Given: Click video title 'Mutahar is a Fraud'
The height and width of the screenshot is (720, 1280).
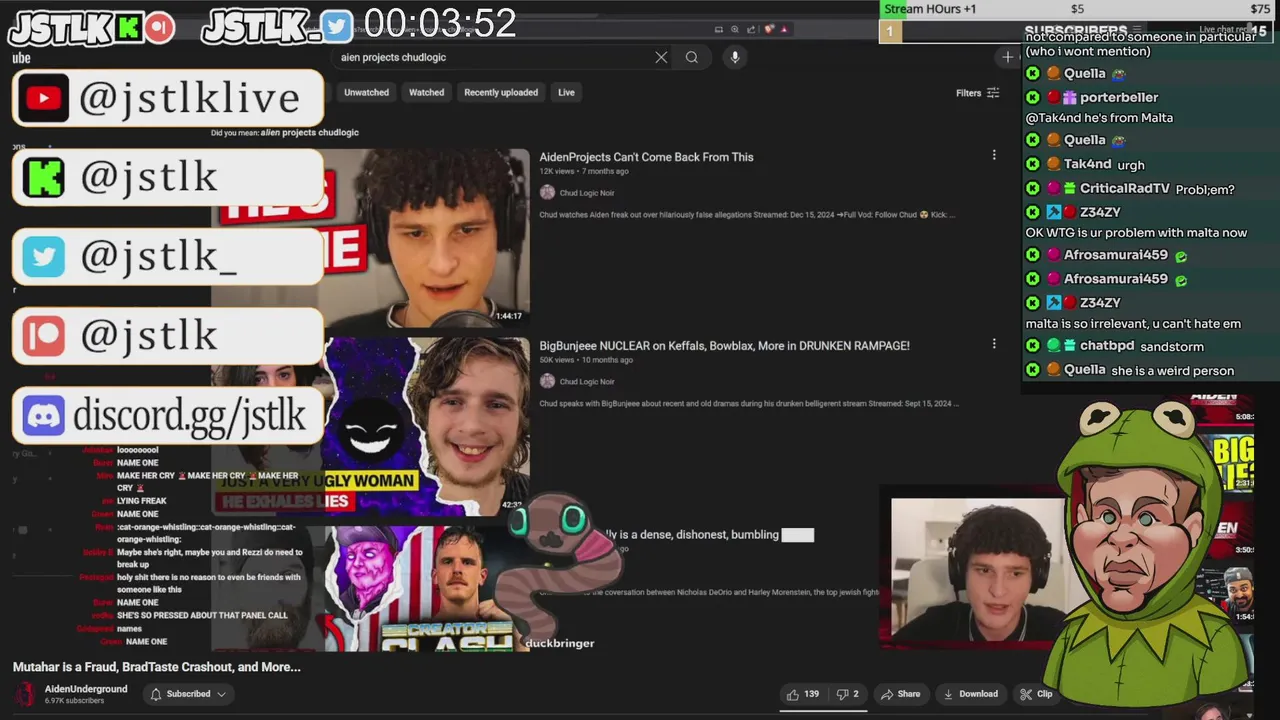Looking at the screenshot, I should point(156,667).
